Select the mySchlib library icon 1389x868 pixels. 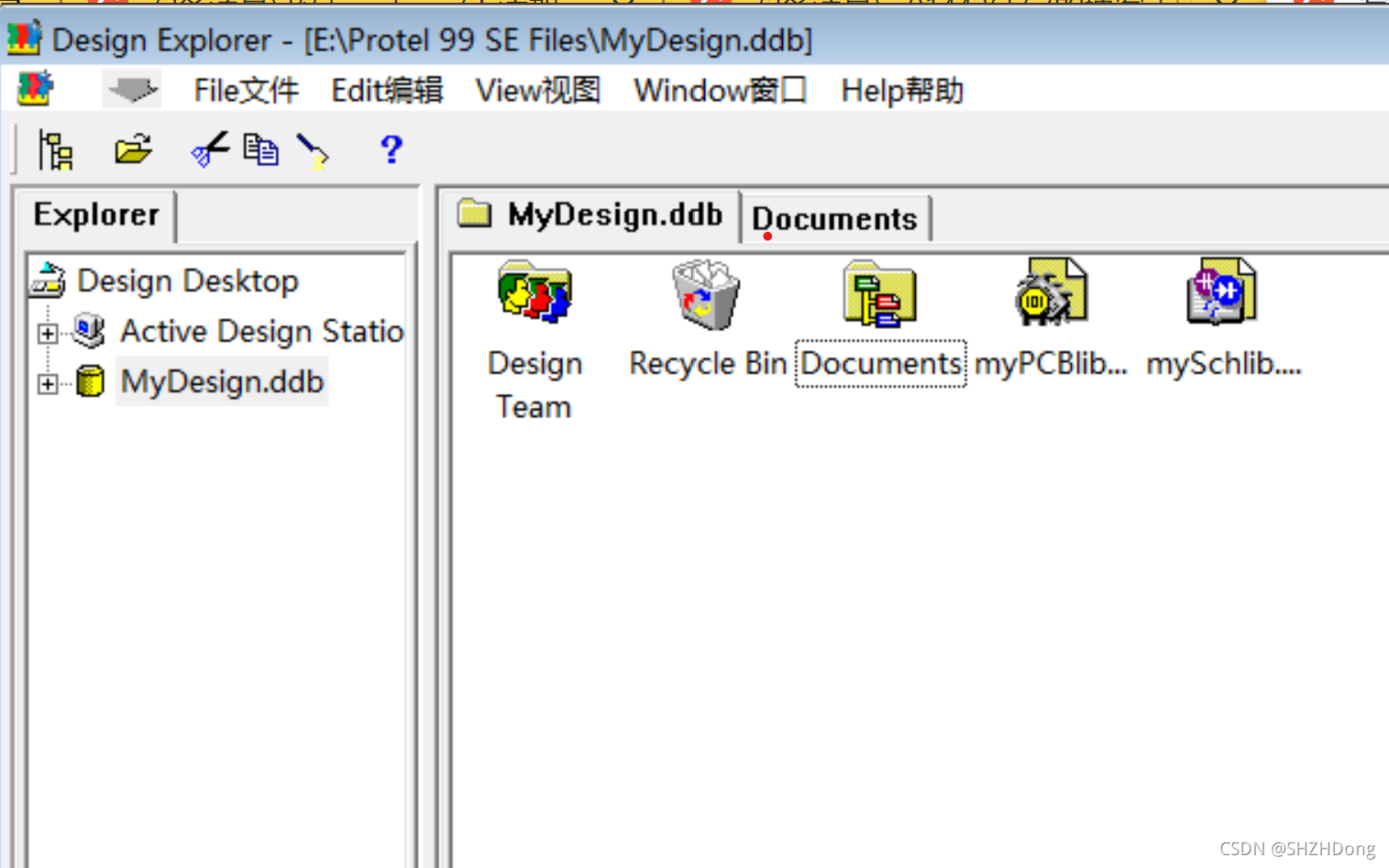1222,291
